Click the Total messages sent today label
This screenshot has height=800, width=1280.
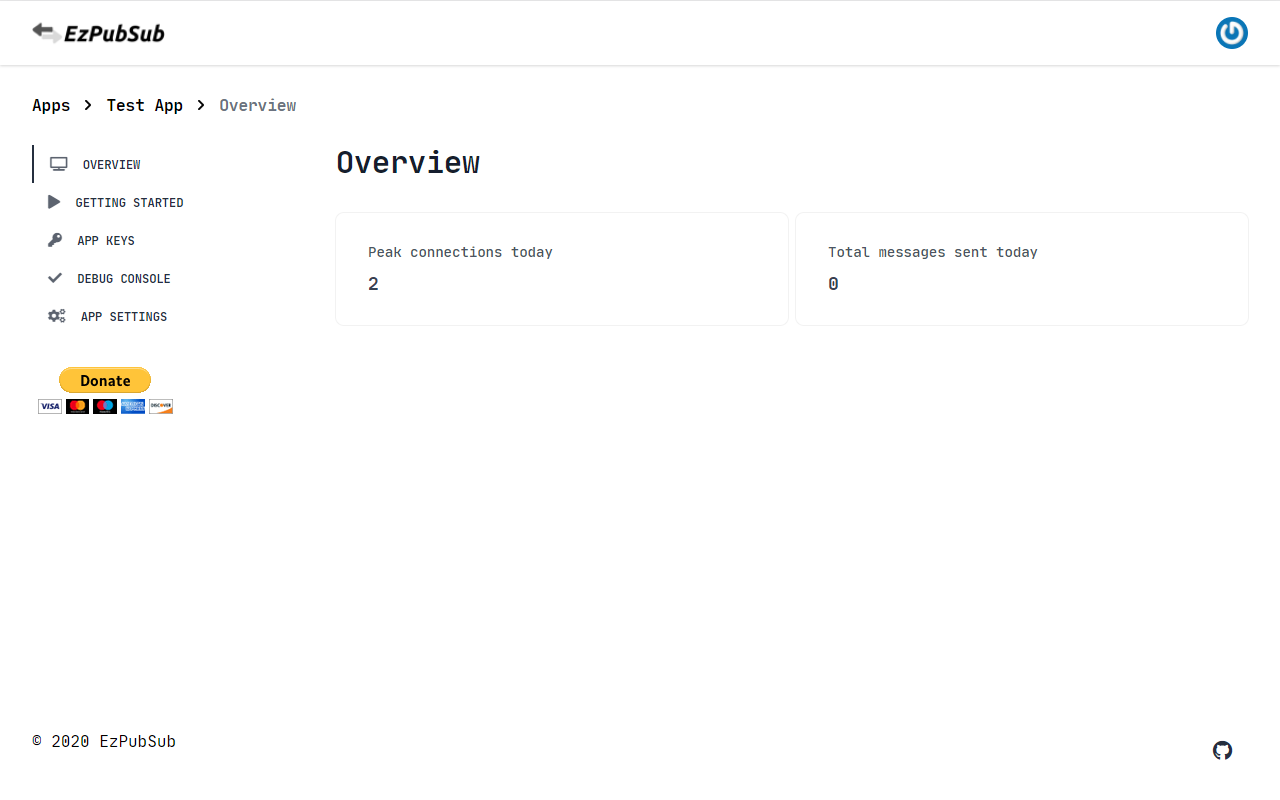[x=933, y=252]
